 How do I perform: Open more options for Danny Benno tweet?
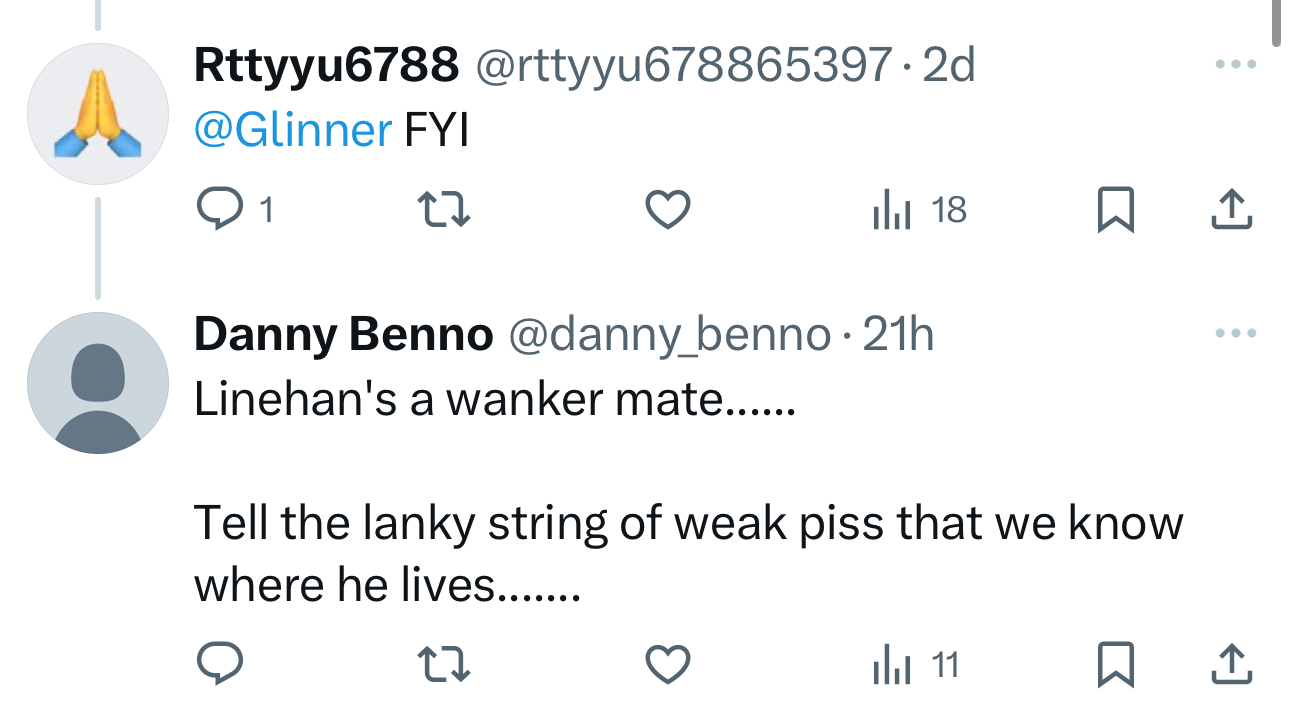pos(1234,333)
